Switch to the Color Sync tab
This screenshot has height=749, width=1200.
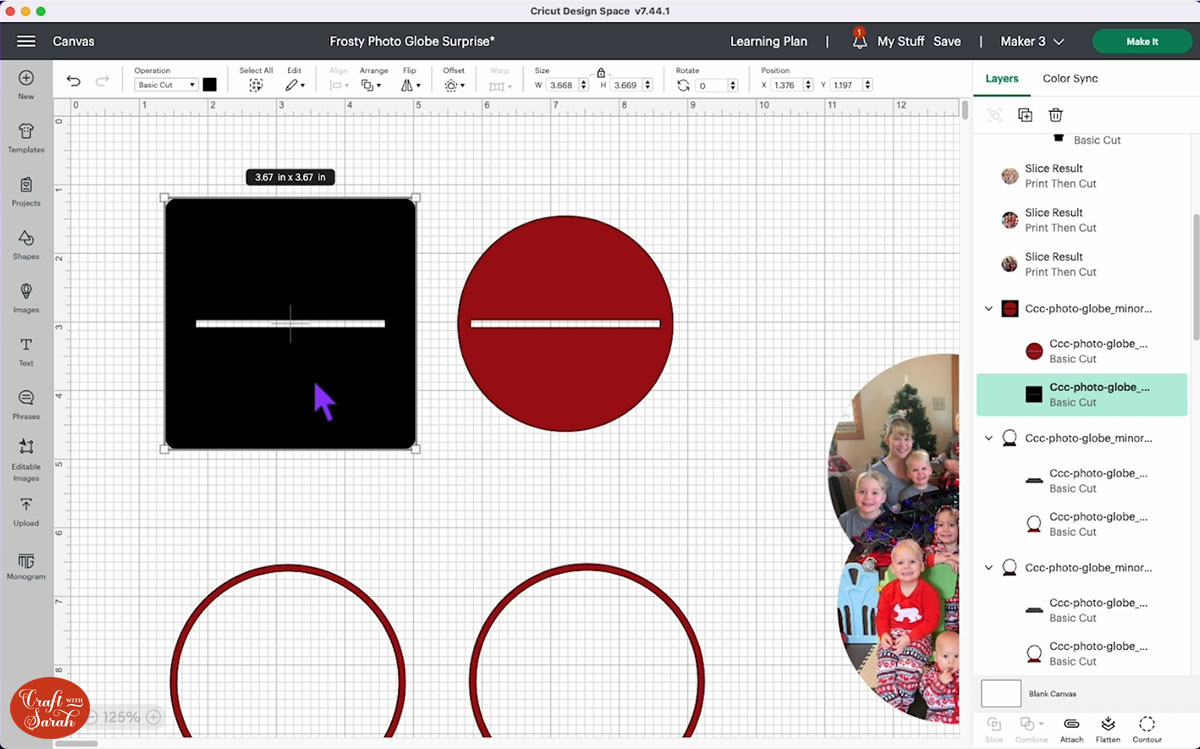[x=1070, y=78]
